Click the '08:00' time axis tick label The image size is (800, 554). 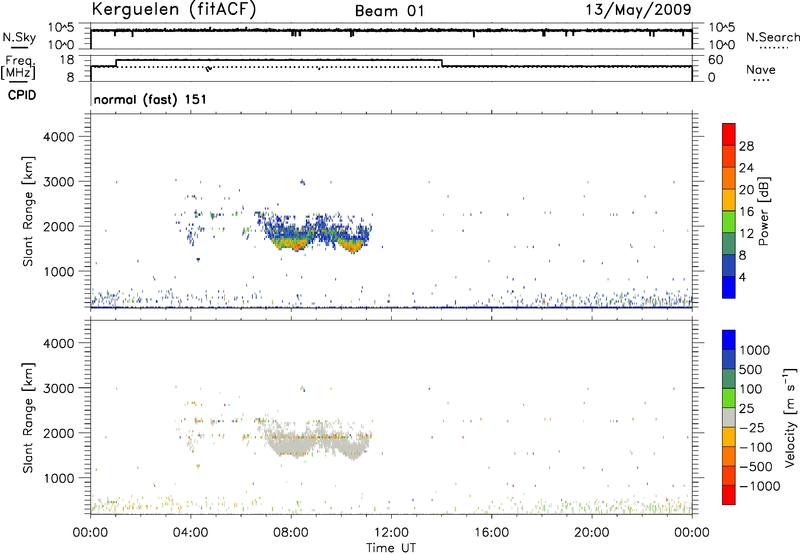291,533
